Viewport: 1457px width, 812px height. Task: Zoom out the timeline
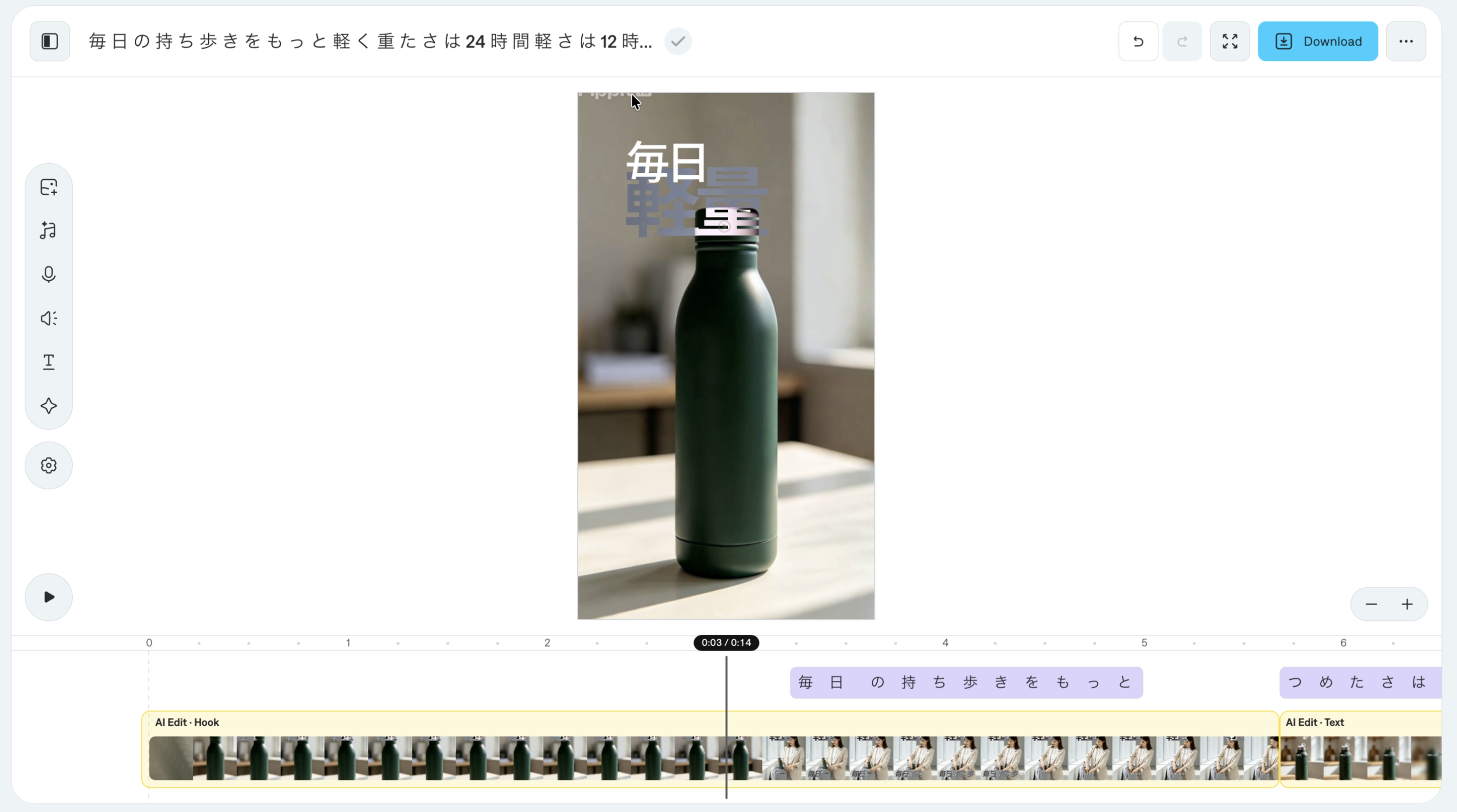(x=1371, y=605)
